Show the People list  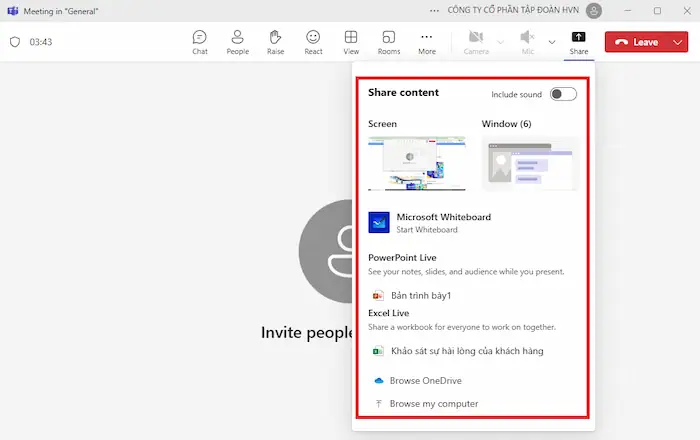pyautogui.click(x=238, y=42)
